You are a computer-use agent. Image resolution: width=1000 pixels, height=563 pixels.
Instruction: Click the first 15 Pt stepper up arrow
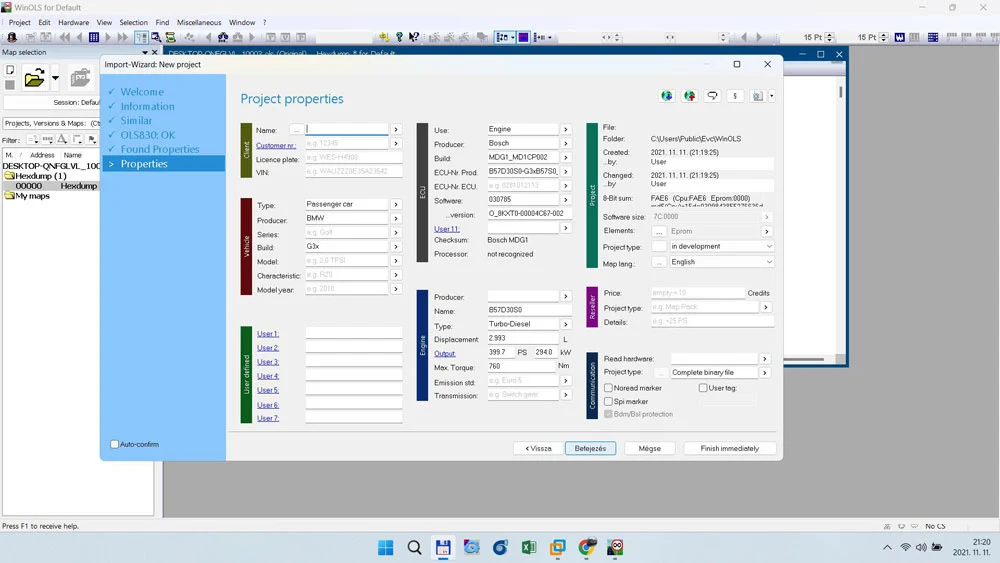click(829, 35)
